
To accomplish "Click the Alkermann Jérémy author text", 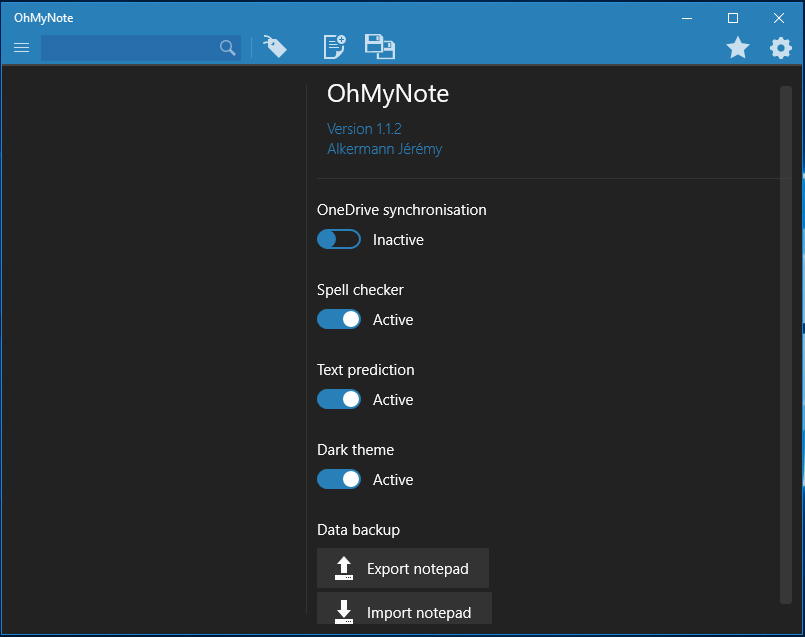I will [x=385, y=149].
